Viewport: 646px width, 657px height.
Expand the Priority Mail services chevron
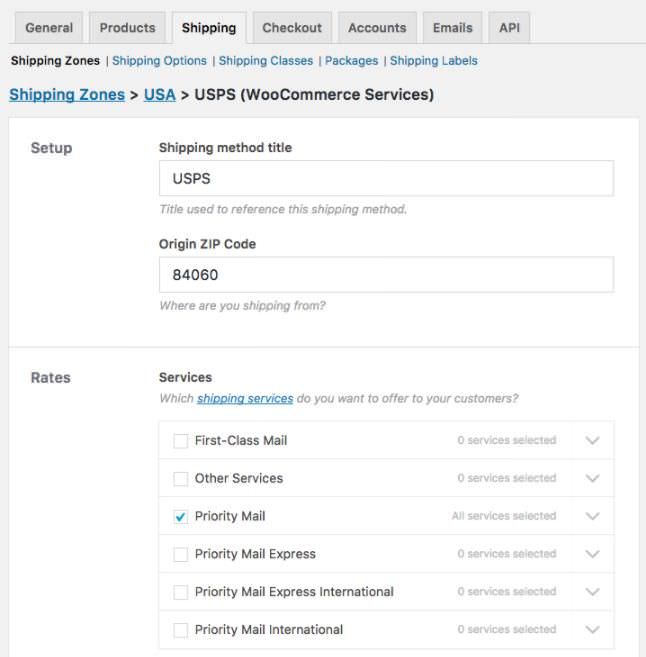[x=592, y=516]
